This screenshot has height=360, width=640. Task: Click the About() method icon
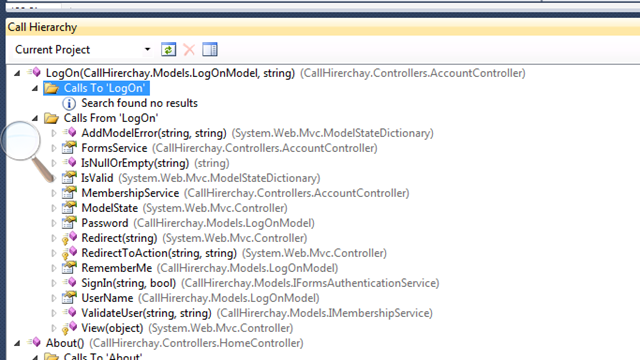[34, 342]
